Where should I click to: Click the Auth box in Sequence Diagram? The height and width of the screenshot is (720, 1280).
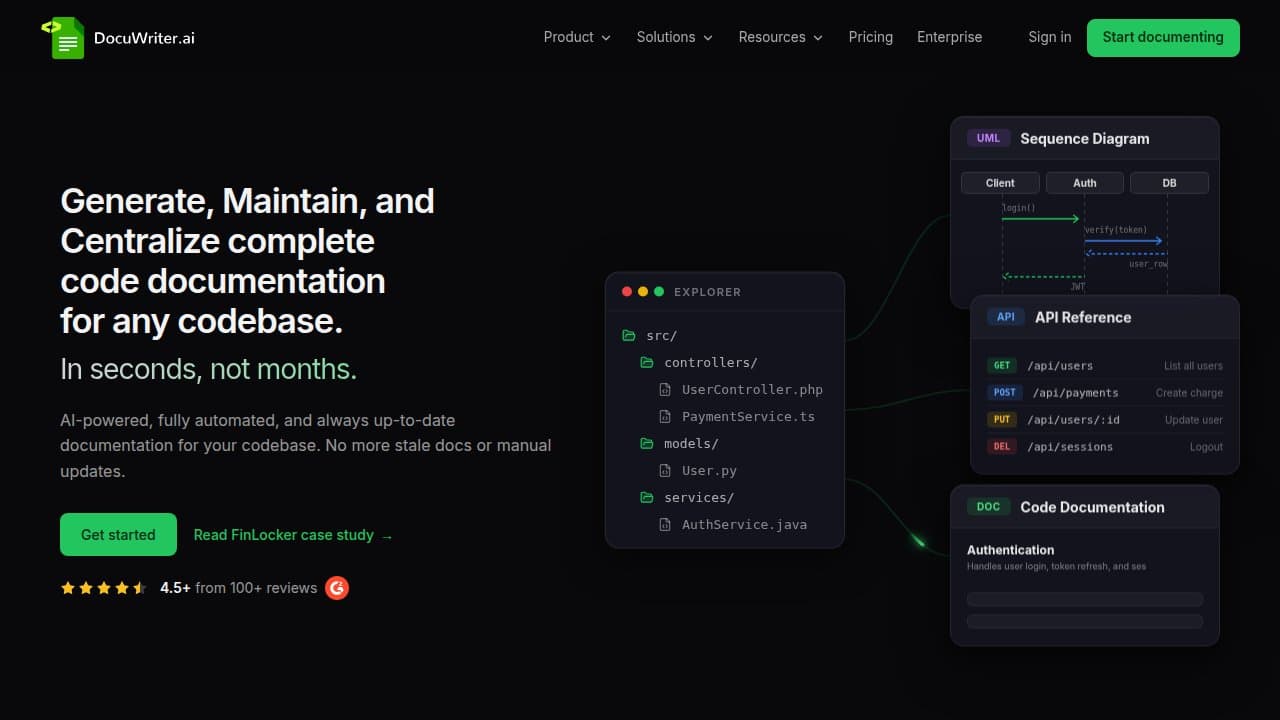(1085, 183)
